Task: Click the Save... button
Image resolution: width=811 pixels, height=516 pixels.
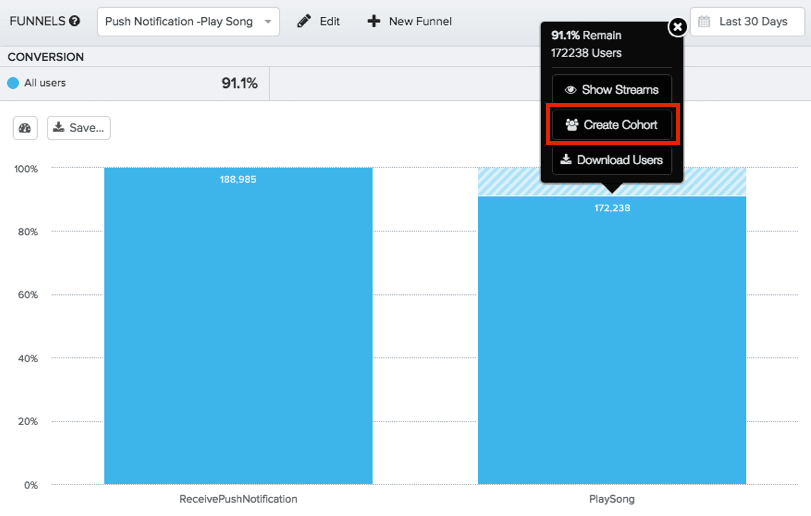Action: coord(78,128)
